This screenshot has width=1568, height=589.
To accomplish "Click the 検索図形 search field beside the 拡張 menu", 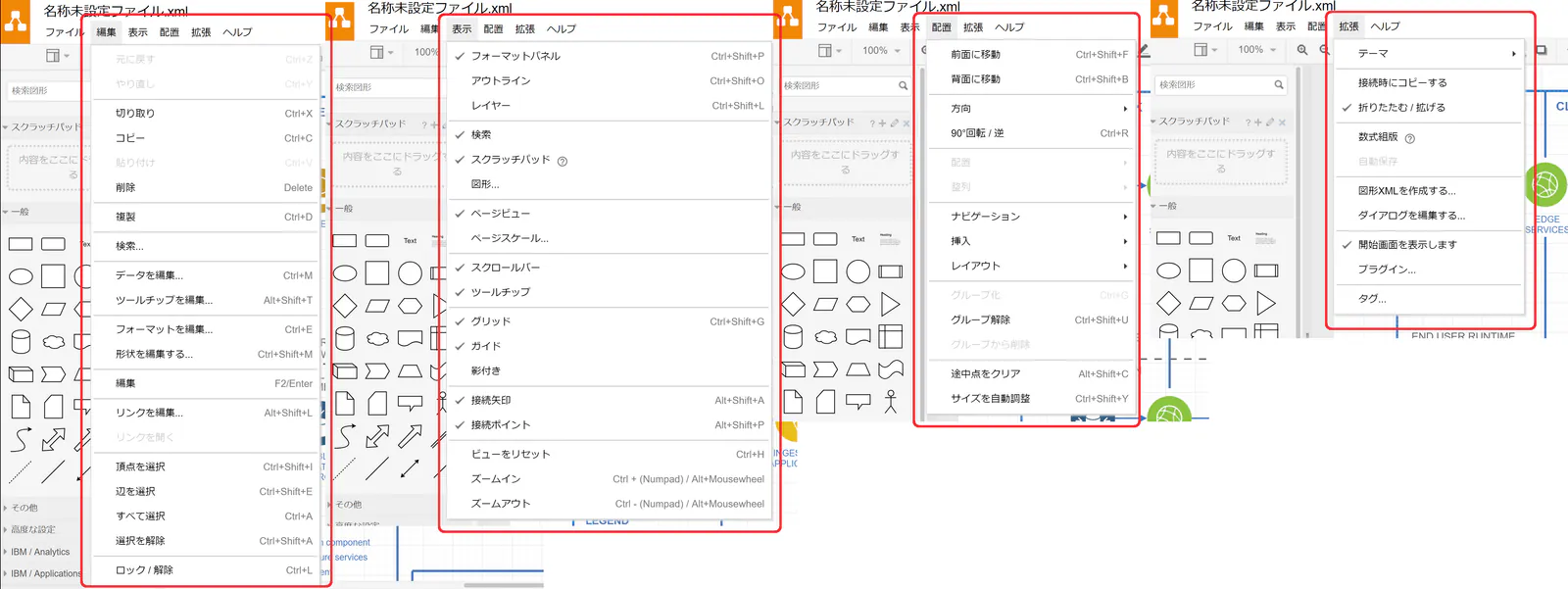I will point(1221,85).
